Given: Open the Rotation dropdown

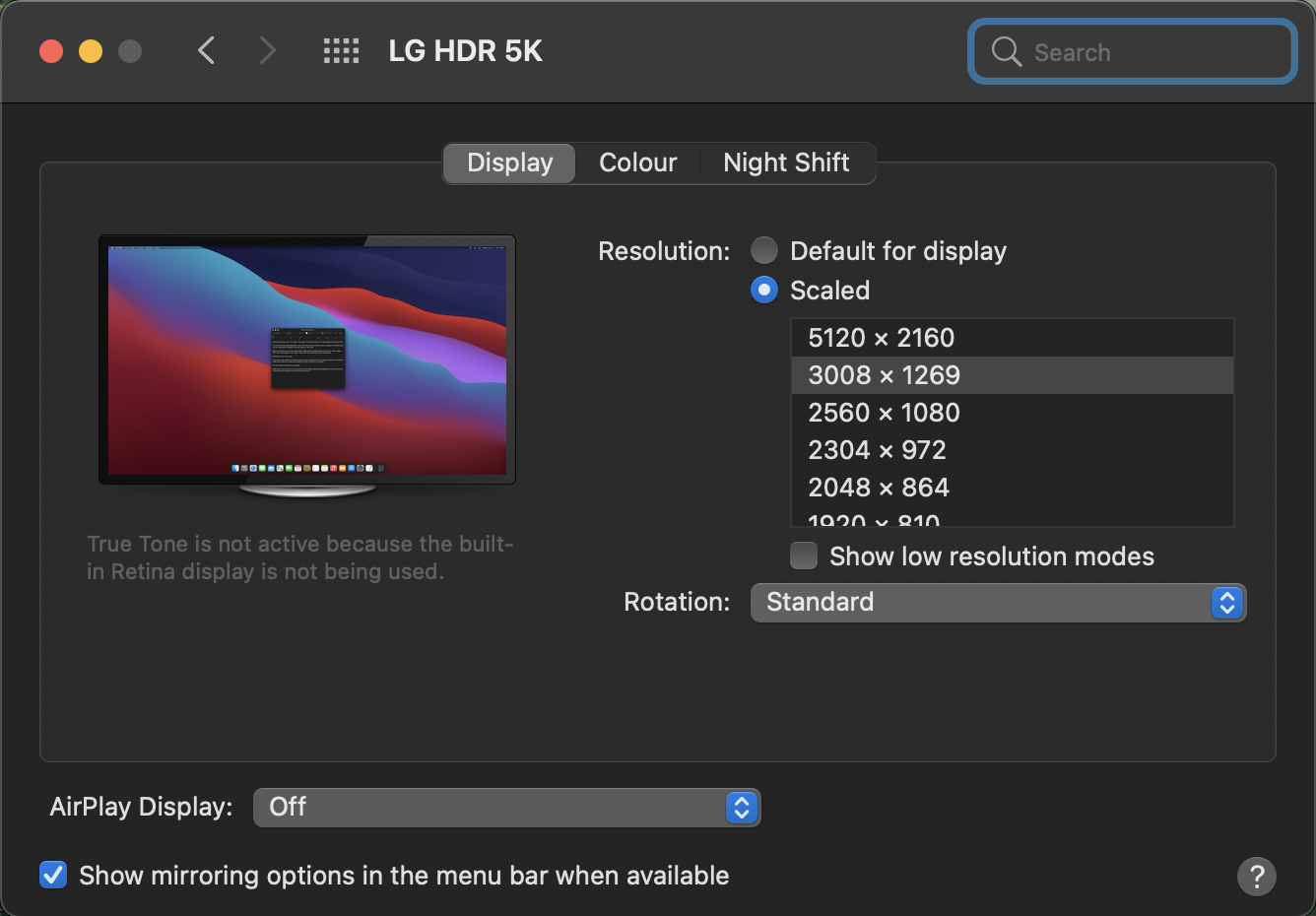Looking at the screenshot, I should (x=998, y=602).
